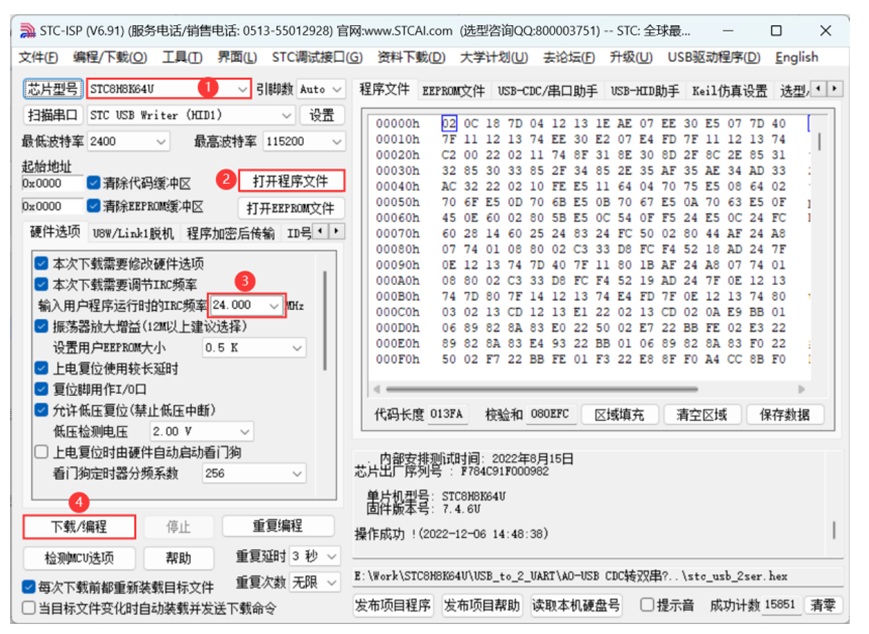The height and width of the screenshot is (634, 869).
Task: Switch to 程序加密后传输 tab
Action: pyautogui.click(x=231, y=233)
